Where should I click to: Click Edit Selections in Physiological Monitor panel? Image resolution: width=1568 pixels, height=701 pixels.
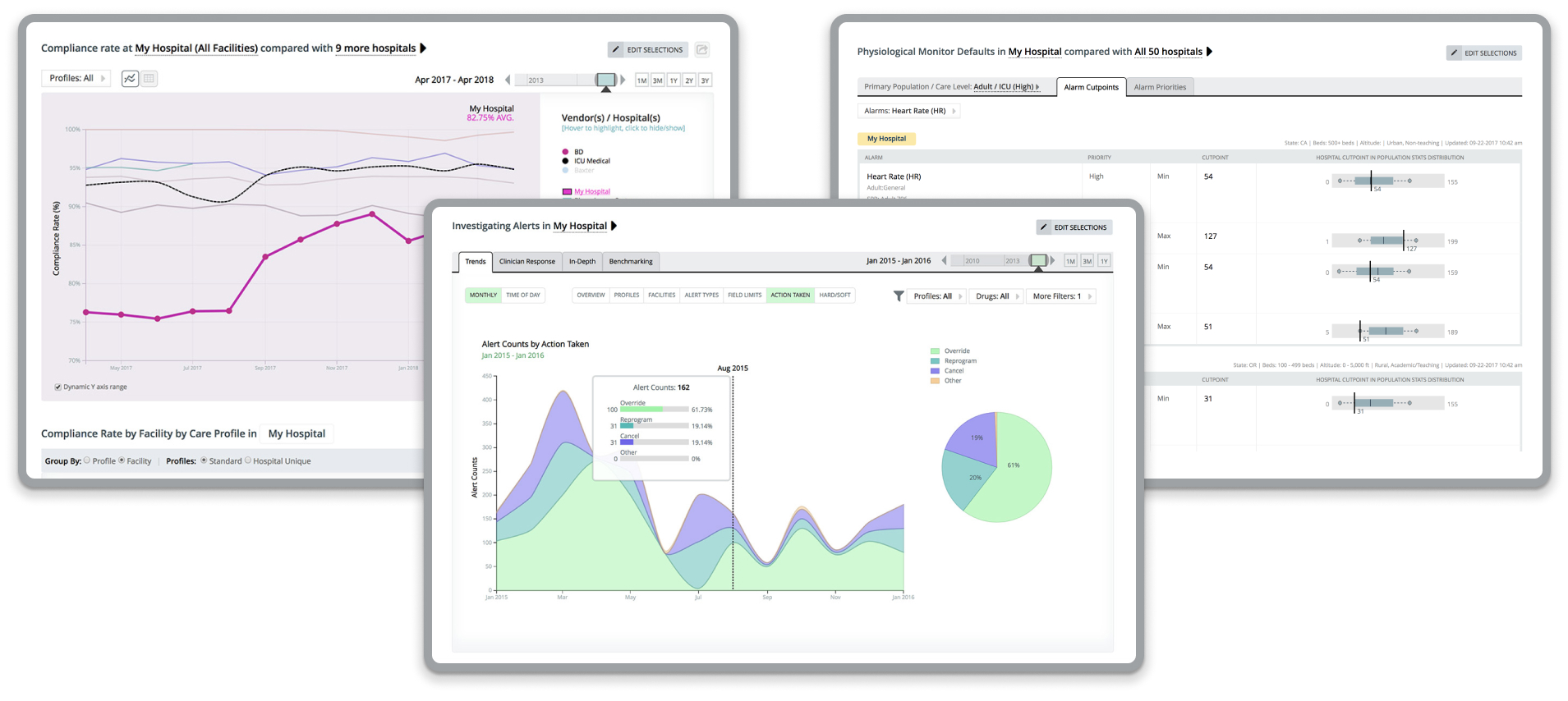(1484, 53)
